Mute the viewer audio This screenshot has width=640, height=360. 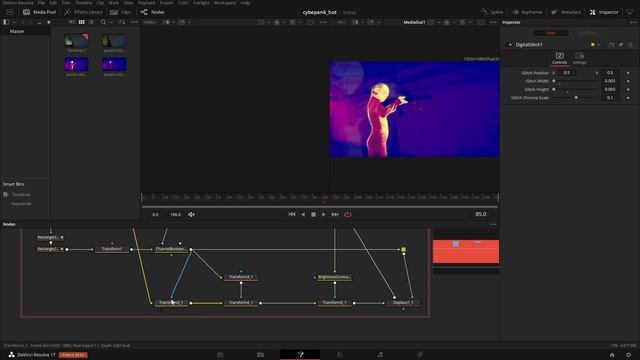click(x=191, y=214)
